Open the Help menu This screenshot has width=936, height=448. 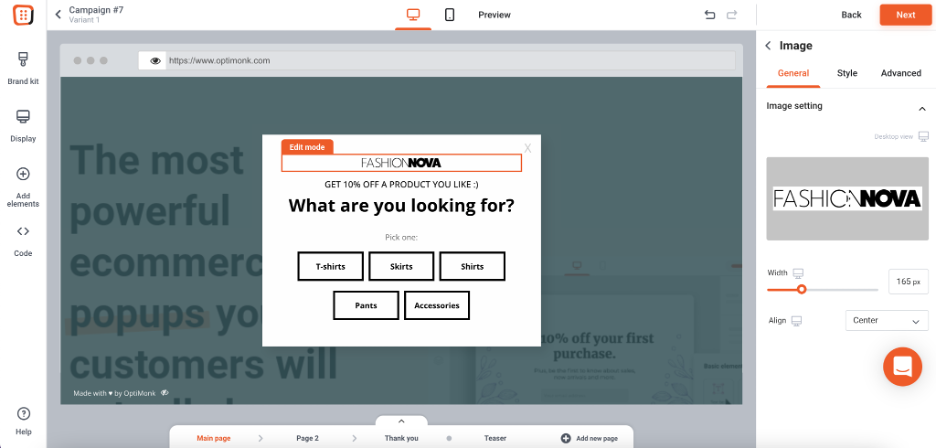23,421
